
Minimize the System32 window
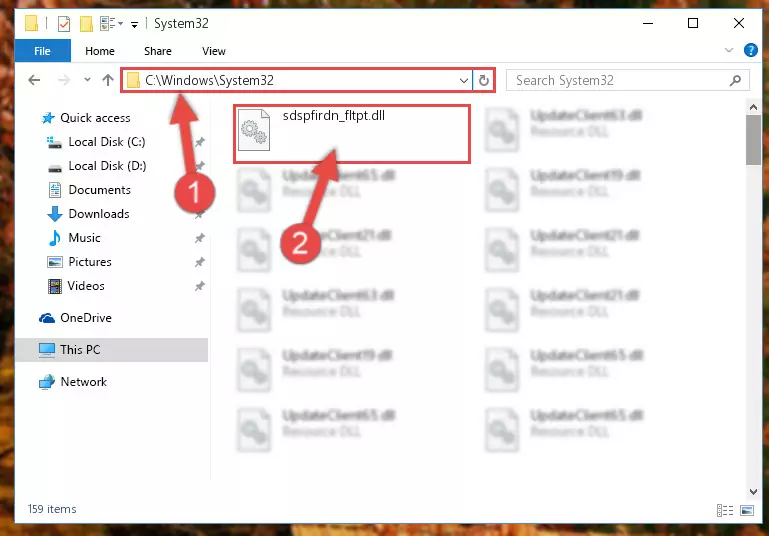click(648, 23)
